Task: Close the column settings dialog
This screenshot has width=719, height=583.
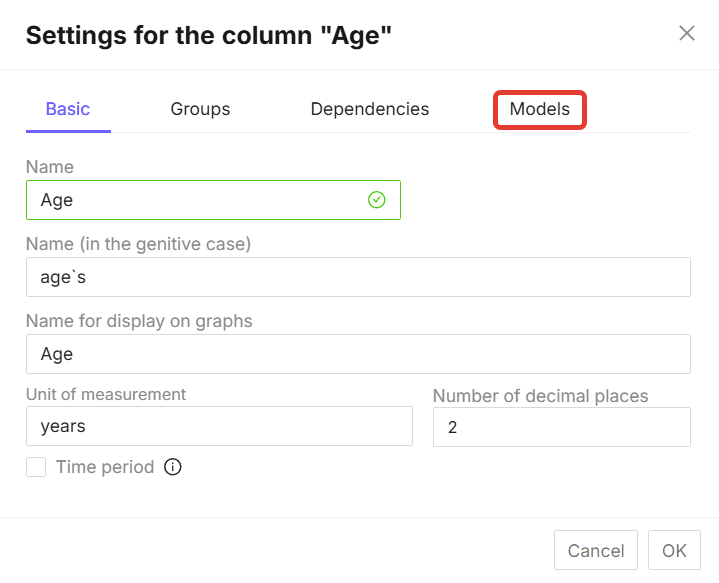Action: 687,33
